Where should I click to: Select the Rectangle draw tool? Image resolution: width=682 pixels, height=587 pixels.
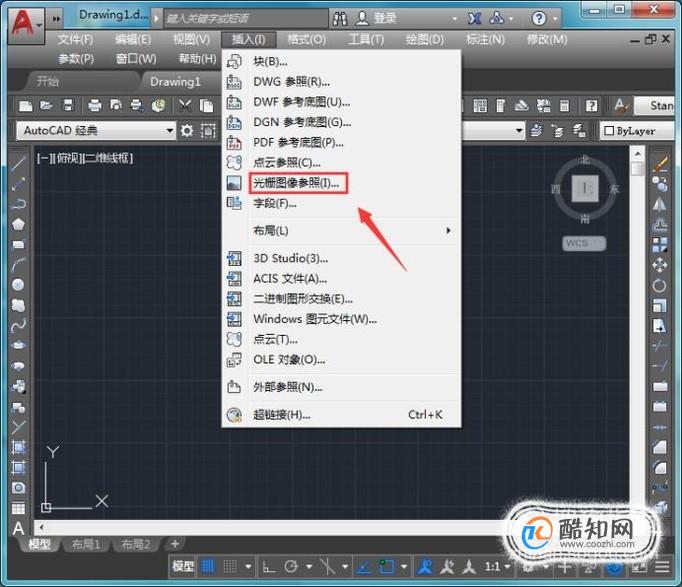(x=18, y=244)
